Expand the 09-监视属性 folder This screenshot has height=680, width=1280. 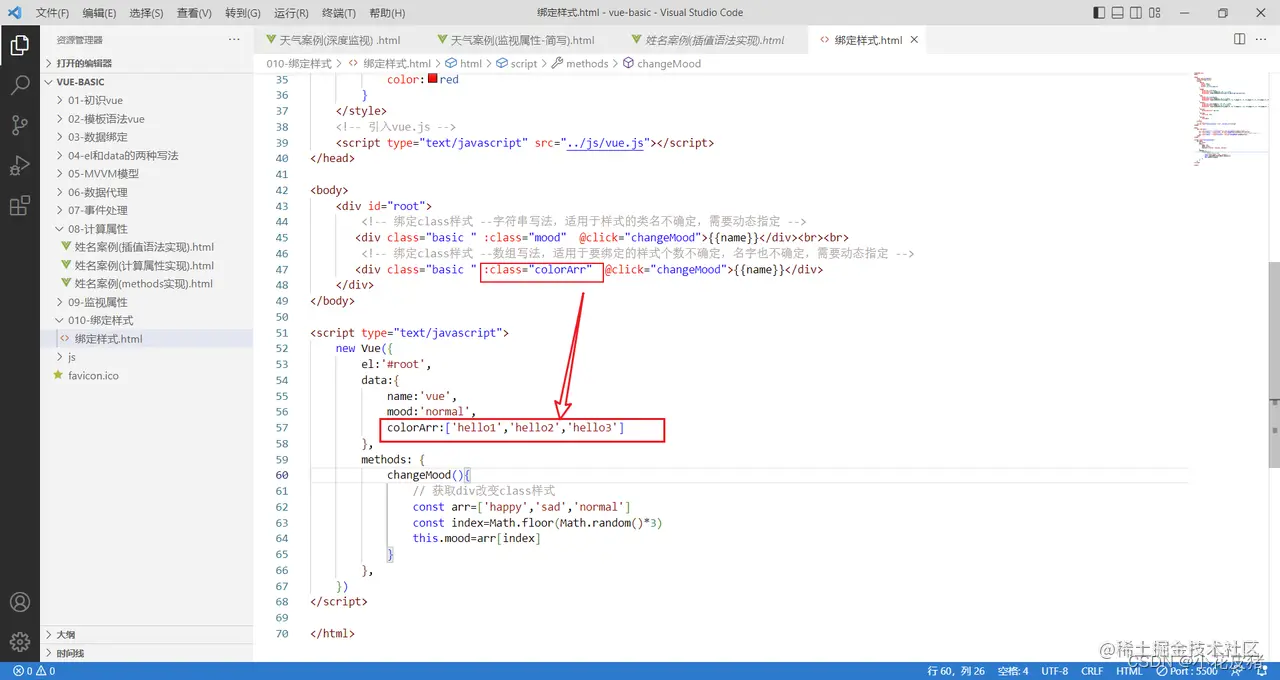[x=146, y=302]
